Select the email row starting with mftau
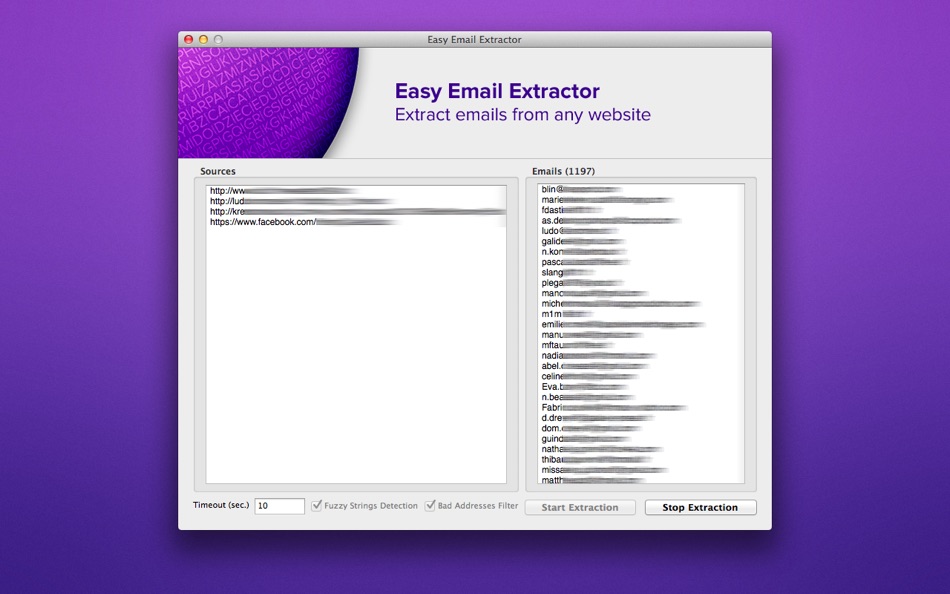This screenshot has height=594, width=950. tap(641, 345)
